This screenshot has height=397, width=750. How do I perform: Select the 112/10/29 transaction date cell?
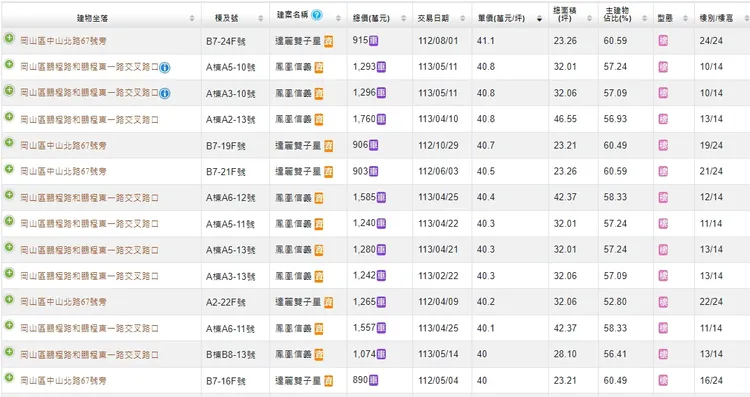click(438, 145)
